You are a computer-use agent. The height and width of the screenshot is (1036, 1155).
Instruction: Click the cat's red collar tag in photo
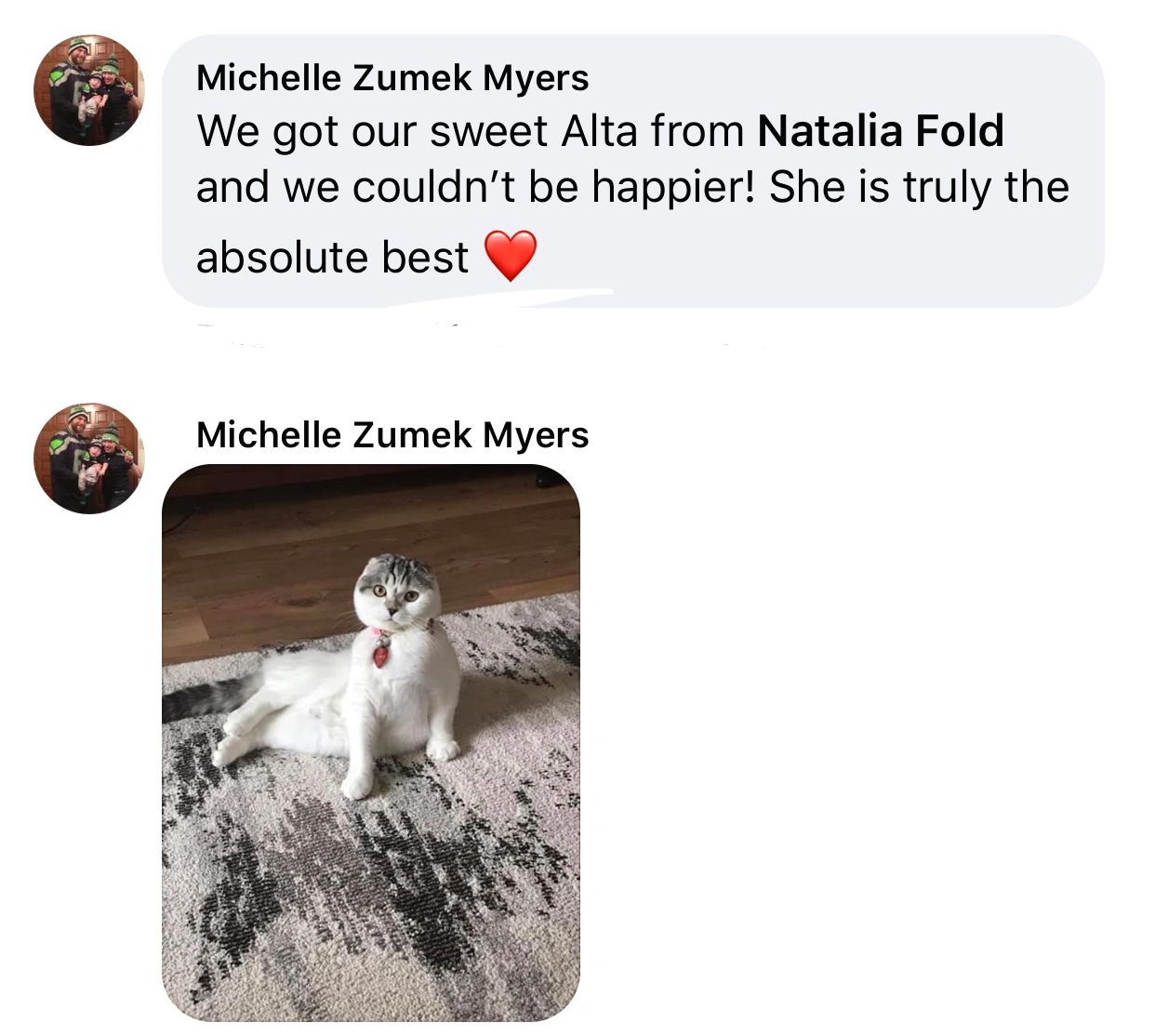click(381, 655)
